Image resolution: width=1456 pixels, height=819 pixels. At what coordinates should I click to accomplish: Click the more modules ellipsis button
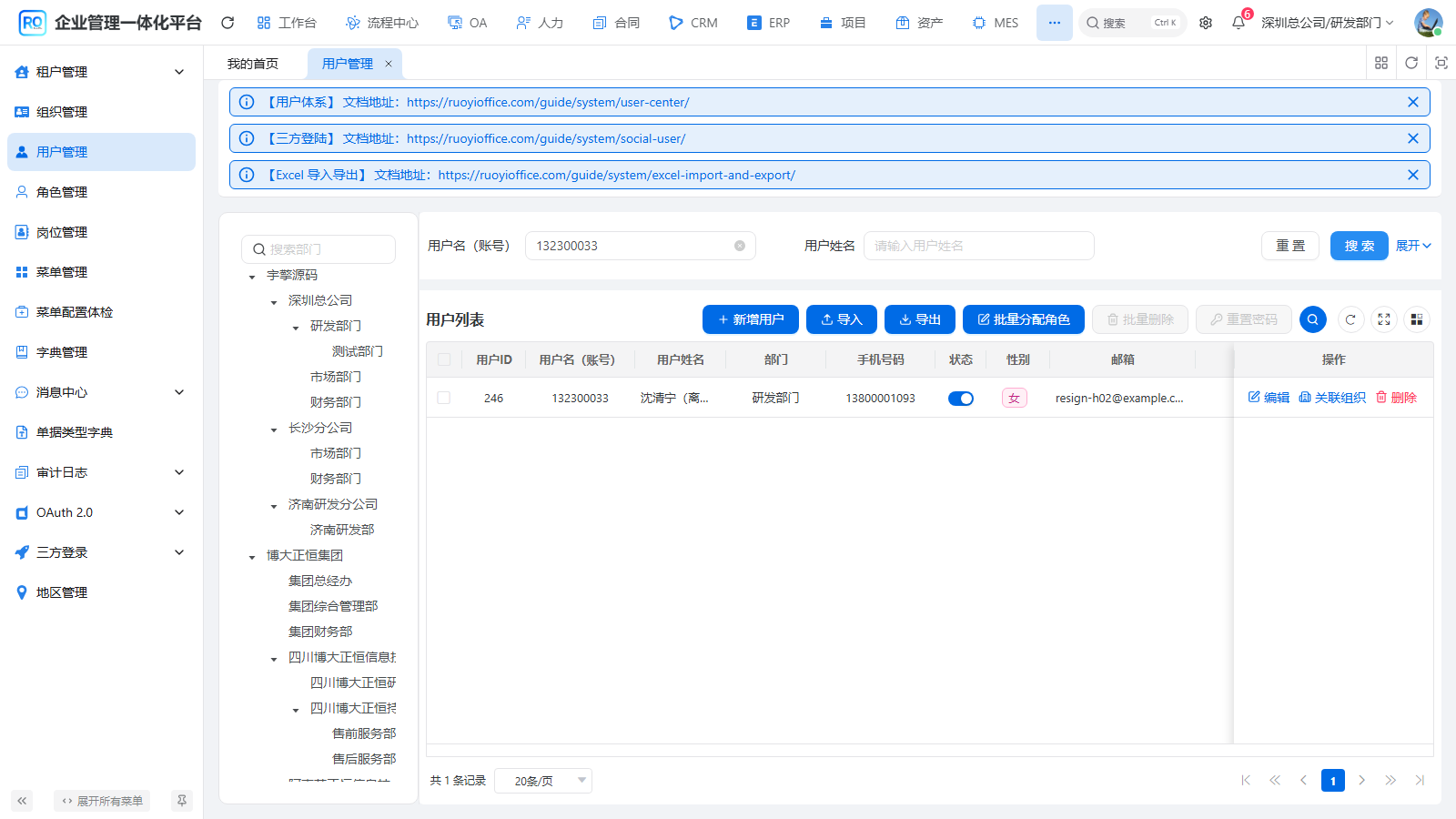(x=1054, y=23)
